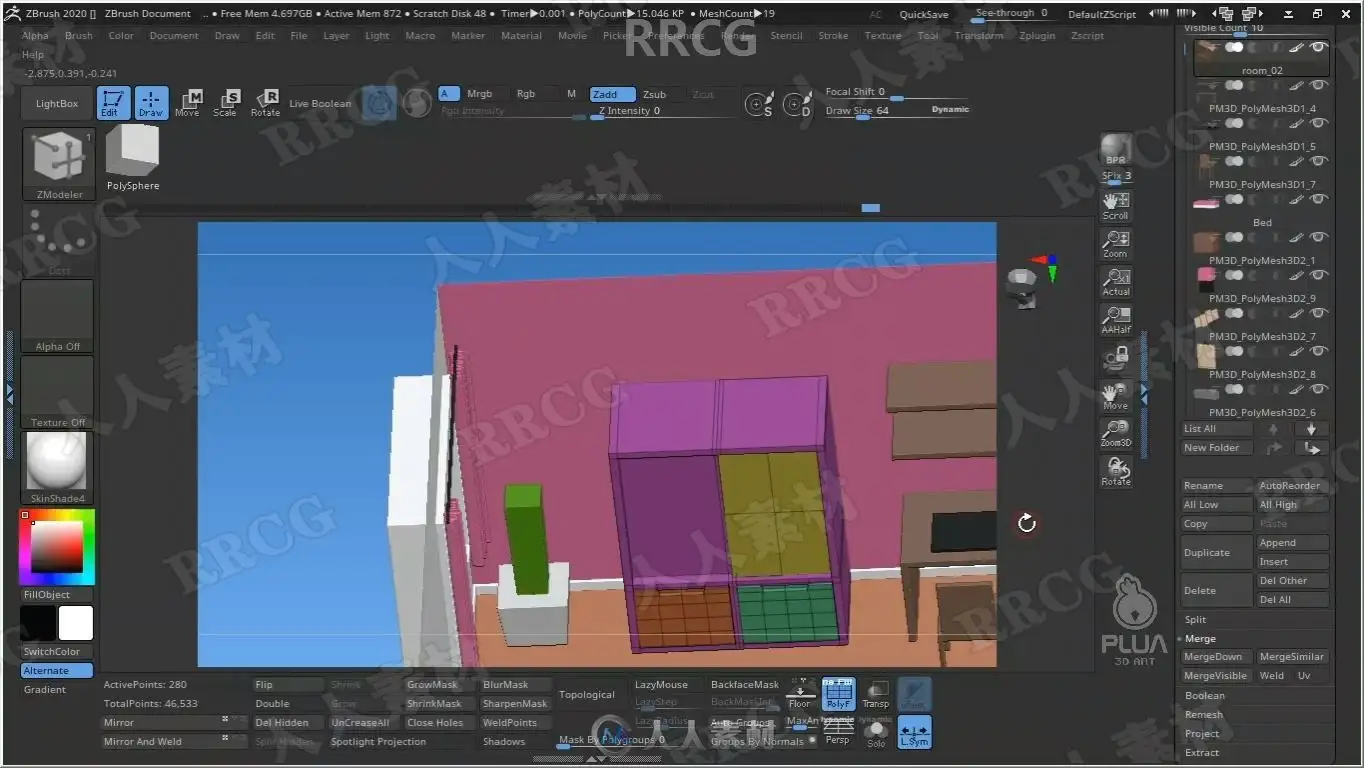Toggle the Alternate color button
Viewport: 1364px width, 768px height.
(58, 671)
